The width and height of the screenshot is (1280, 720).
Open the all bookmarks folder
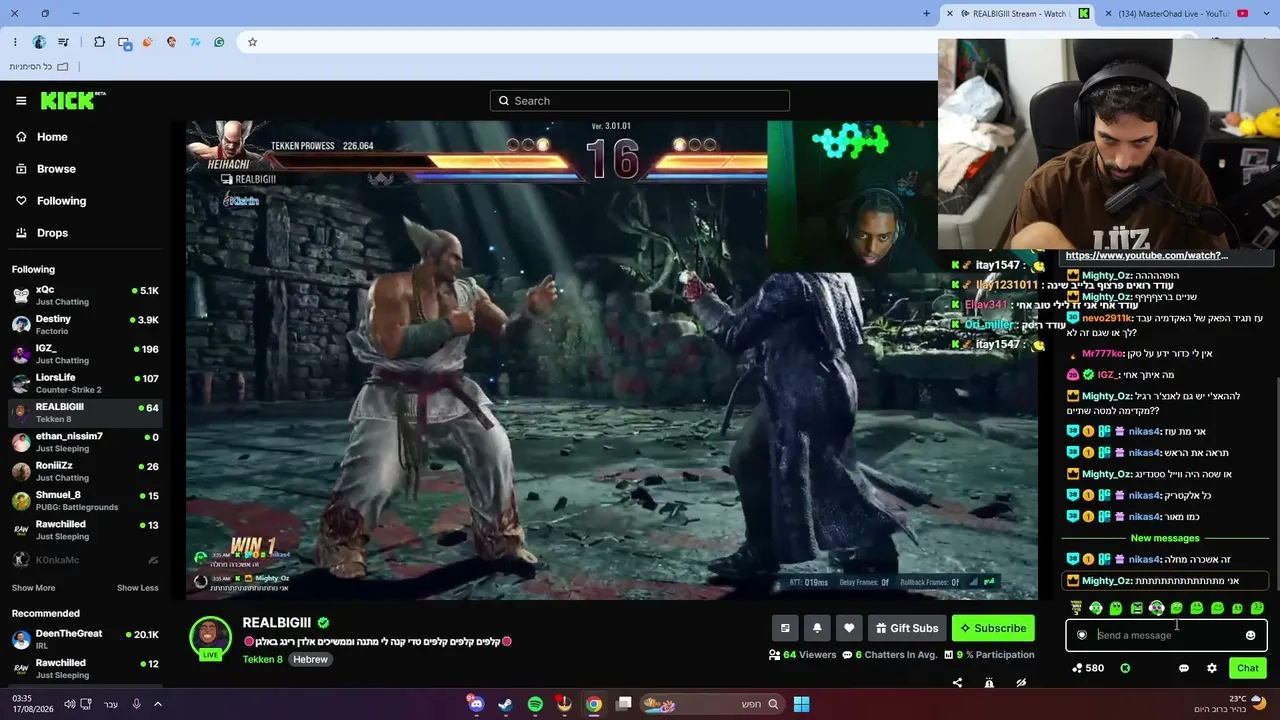39,67
